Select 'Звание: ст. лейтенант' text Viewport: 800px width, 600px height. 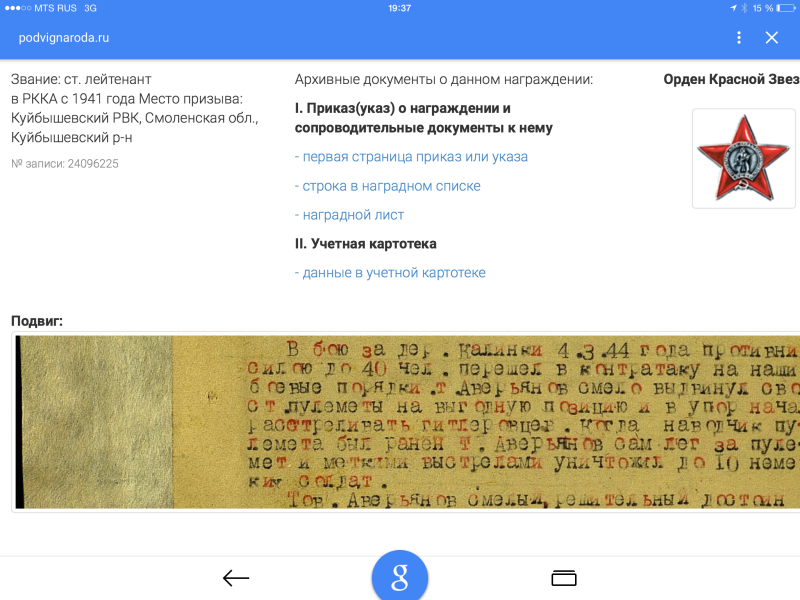click(x=81, y=80)
